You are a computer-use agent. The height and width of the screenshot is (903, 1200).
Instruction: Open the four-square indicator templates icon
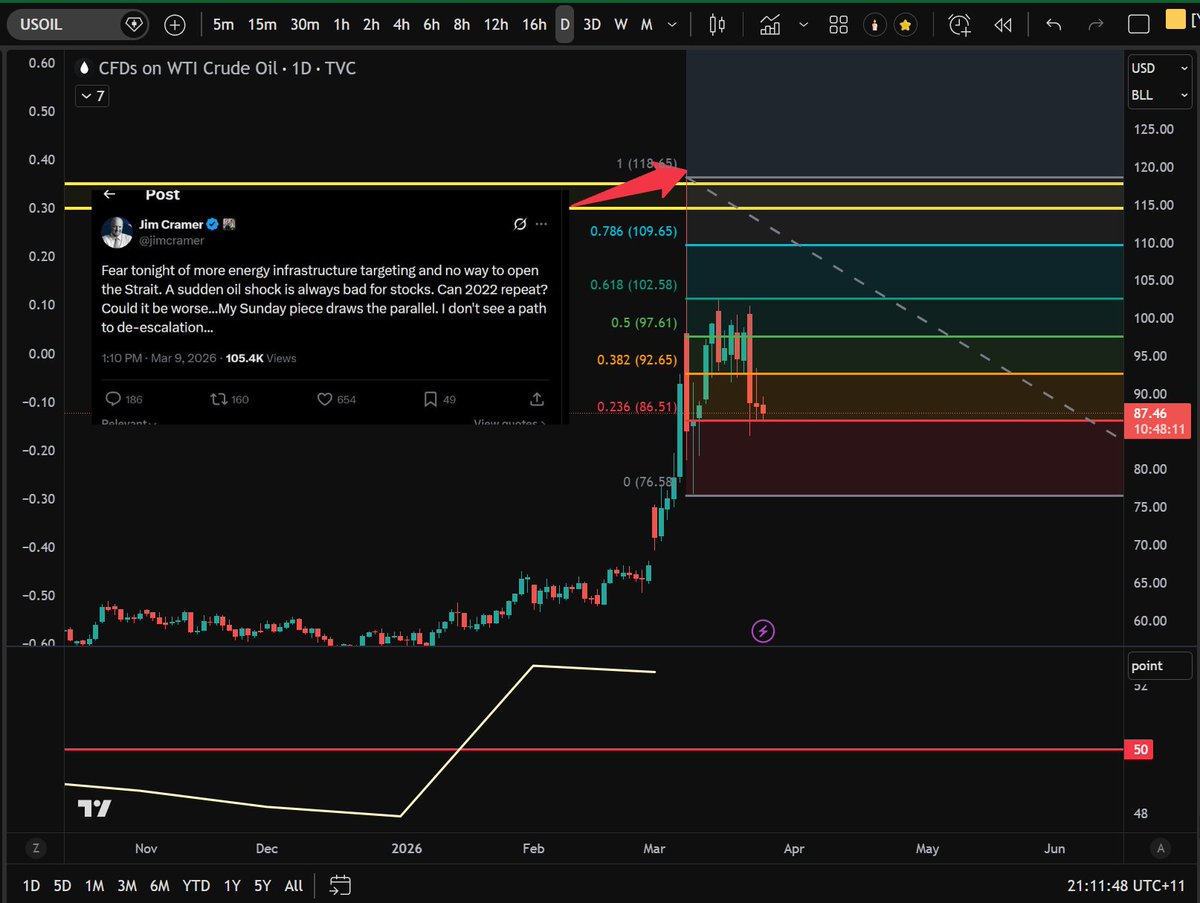[x=838, y=25]
